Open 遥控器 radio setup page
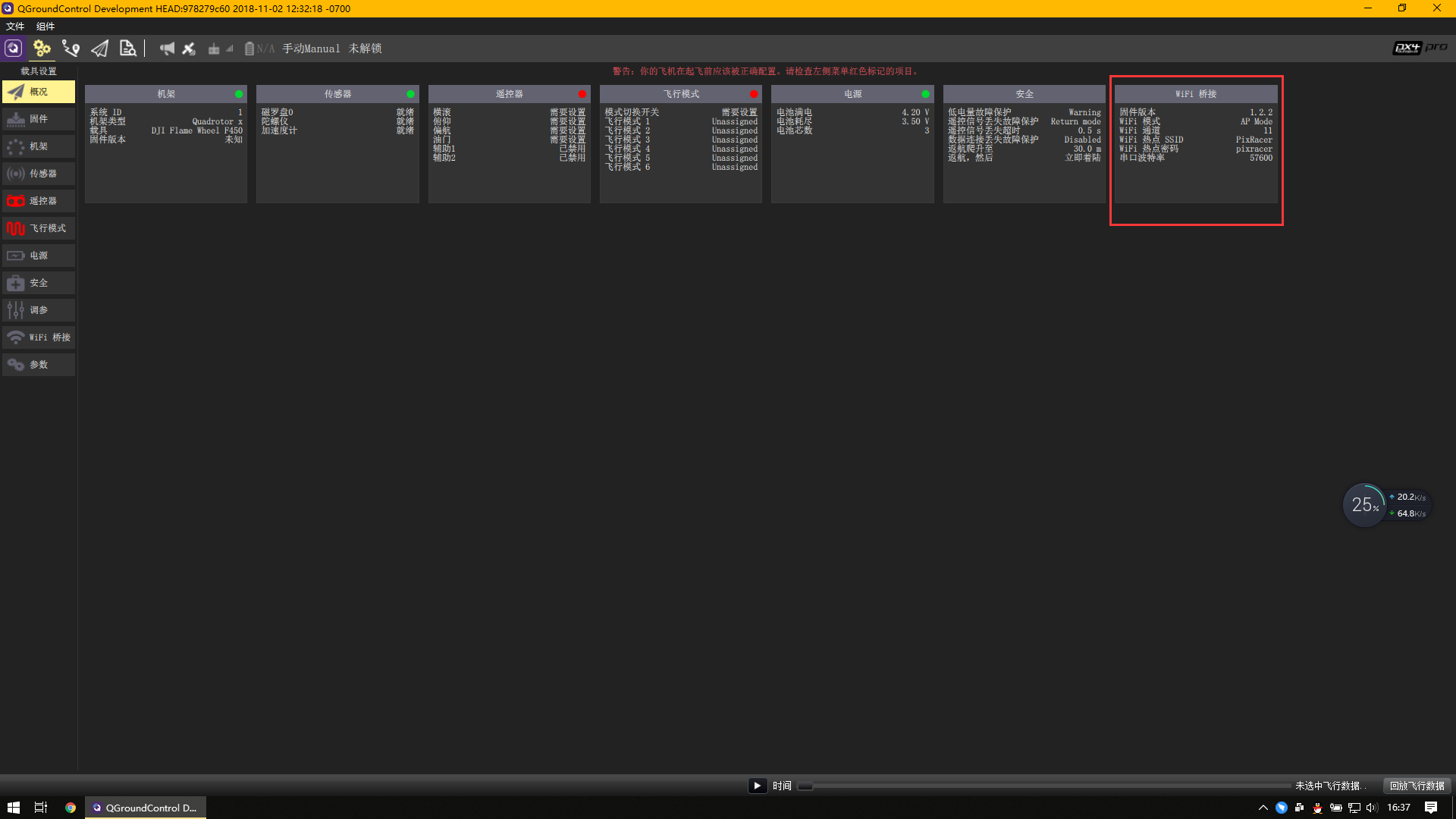The width and height of the screenshot is (1456, 819). (x=39, y=201)
